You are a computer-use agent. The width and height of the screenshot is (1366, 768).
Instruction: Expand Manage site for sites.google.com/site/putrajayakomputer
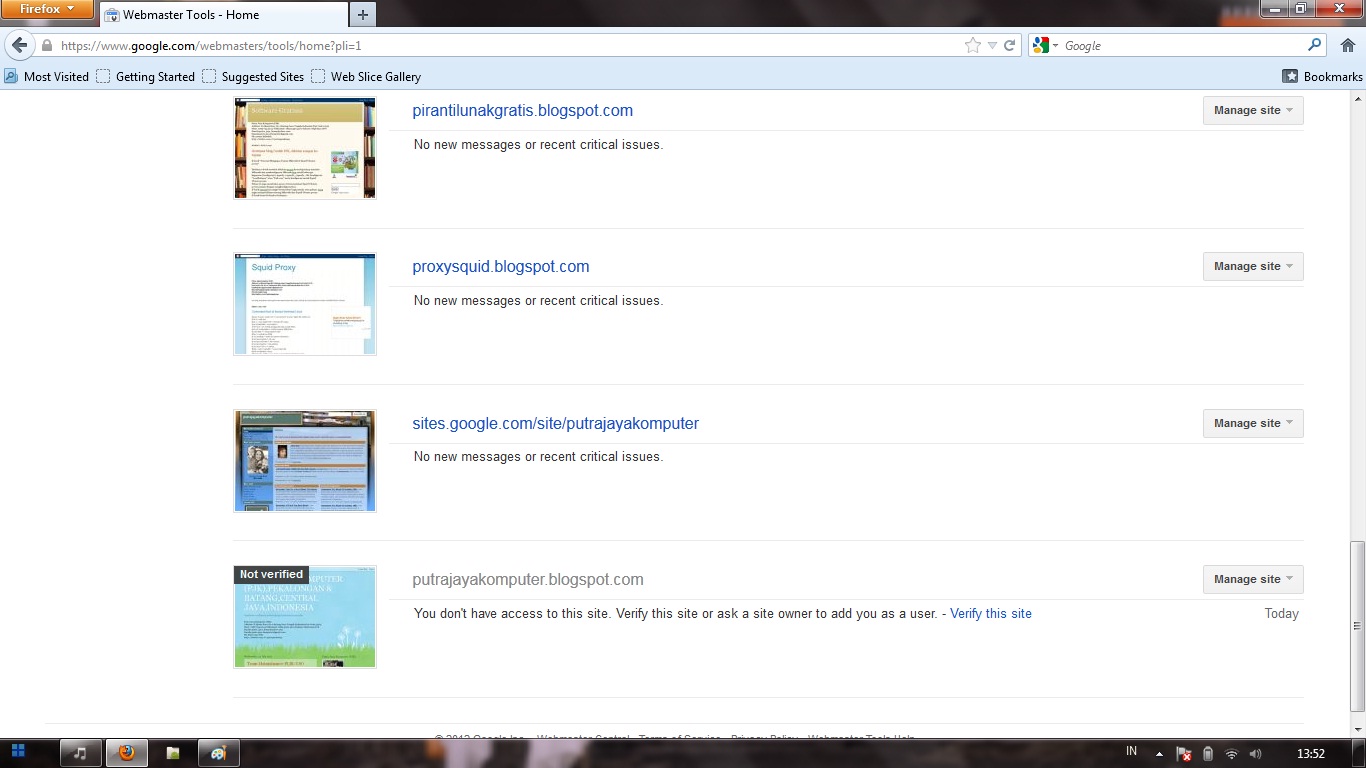1253,423
